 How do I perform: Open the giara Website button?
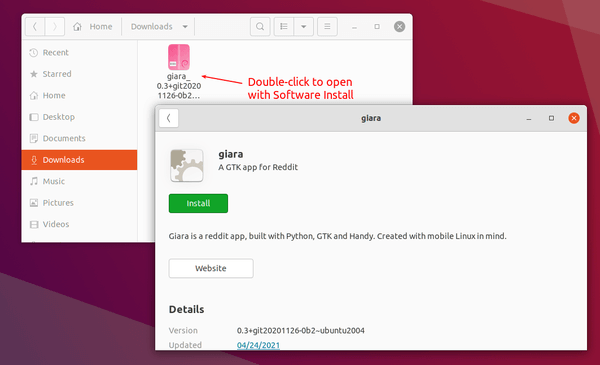coord(211,268)
